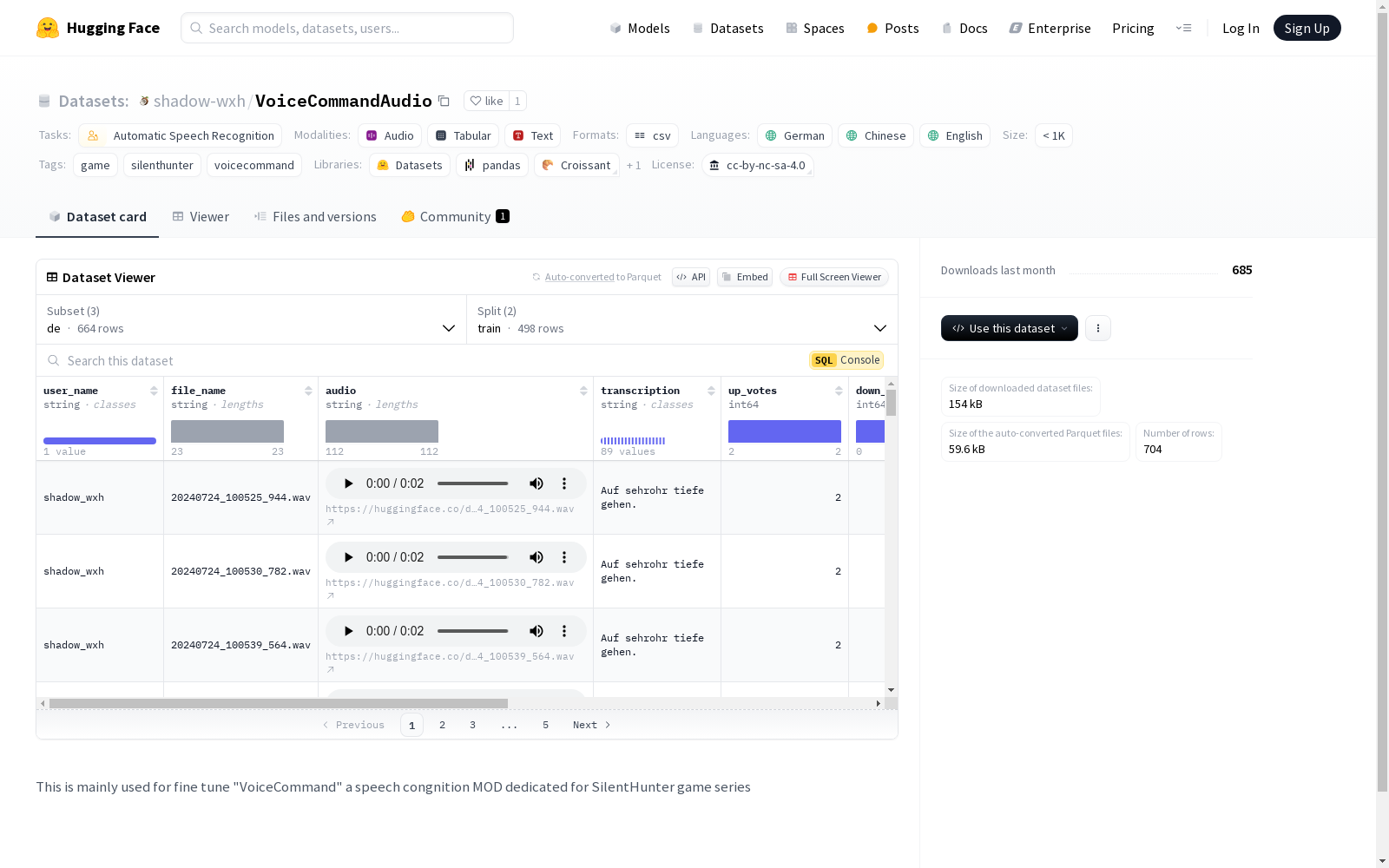Open the Full Screen Viewer
This screenshot has height=868, width=1389.
pyautogui.click(x=834, y=277)
